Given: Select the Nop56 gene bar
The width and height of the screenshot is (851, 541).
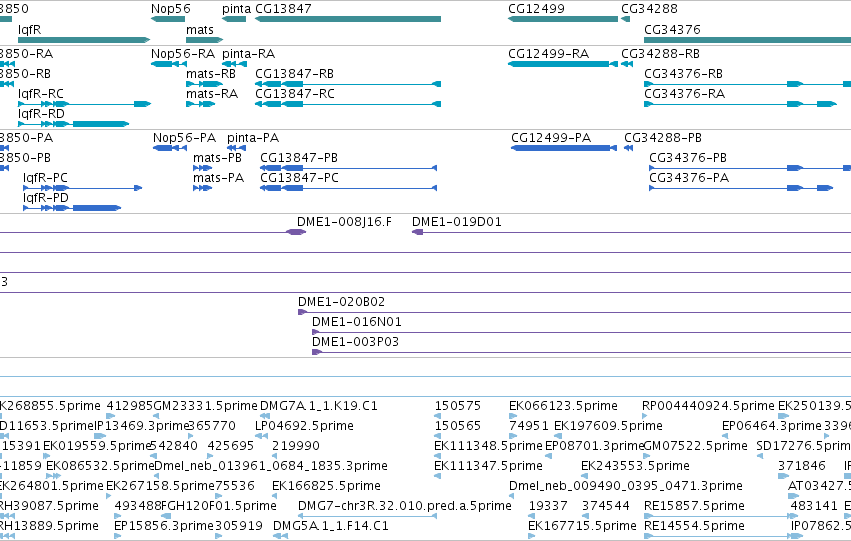Looking at the screenshot, I should (168, 19).
